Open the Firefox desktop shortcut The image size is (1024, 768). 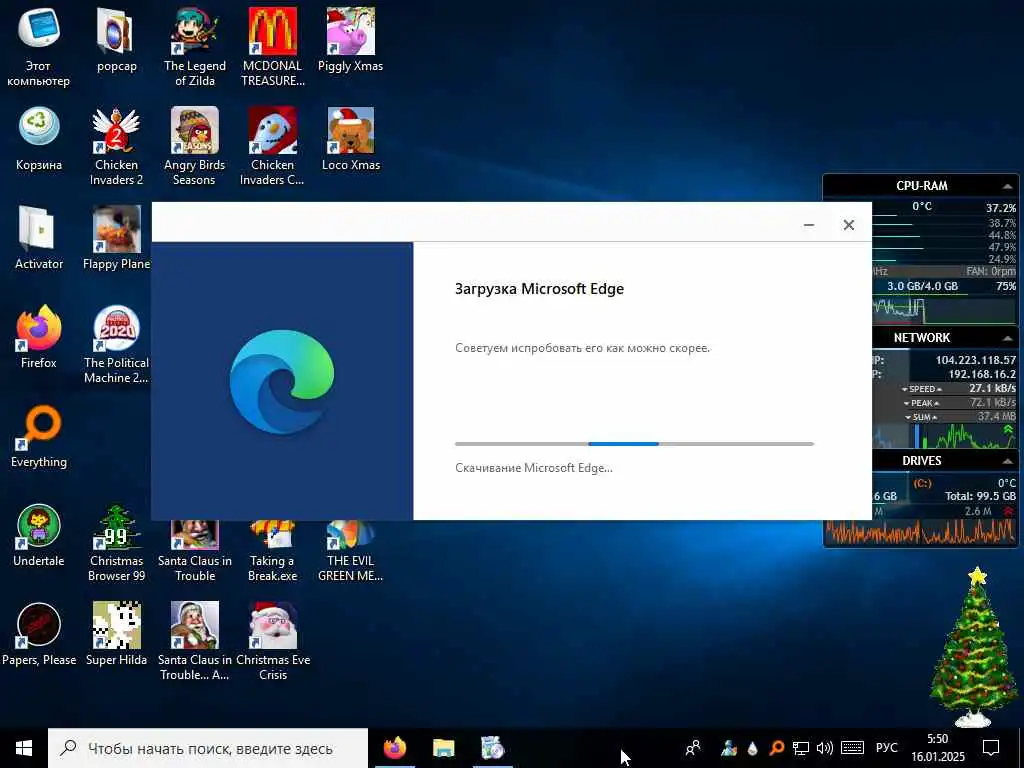[x=39, y=336]
